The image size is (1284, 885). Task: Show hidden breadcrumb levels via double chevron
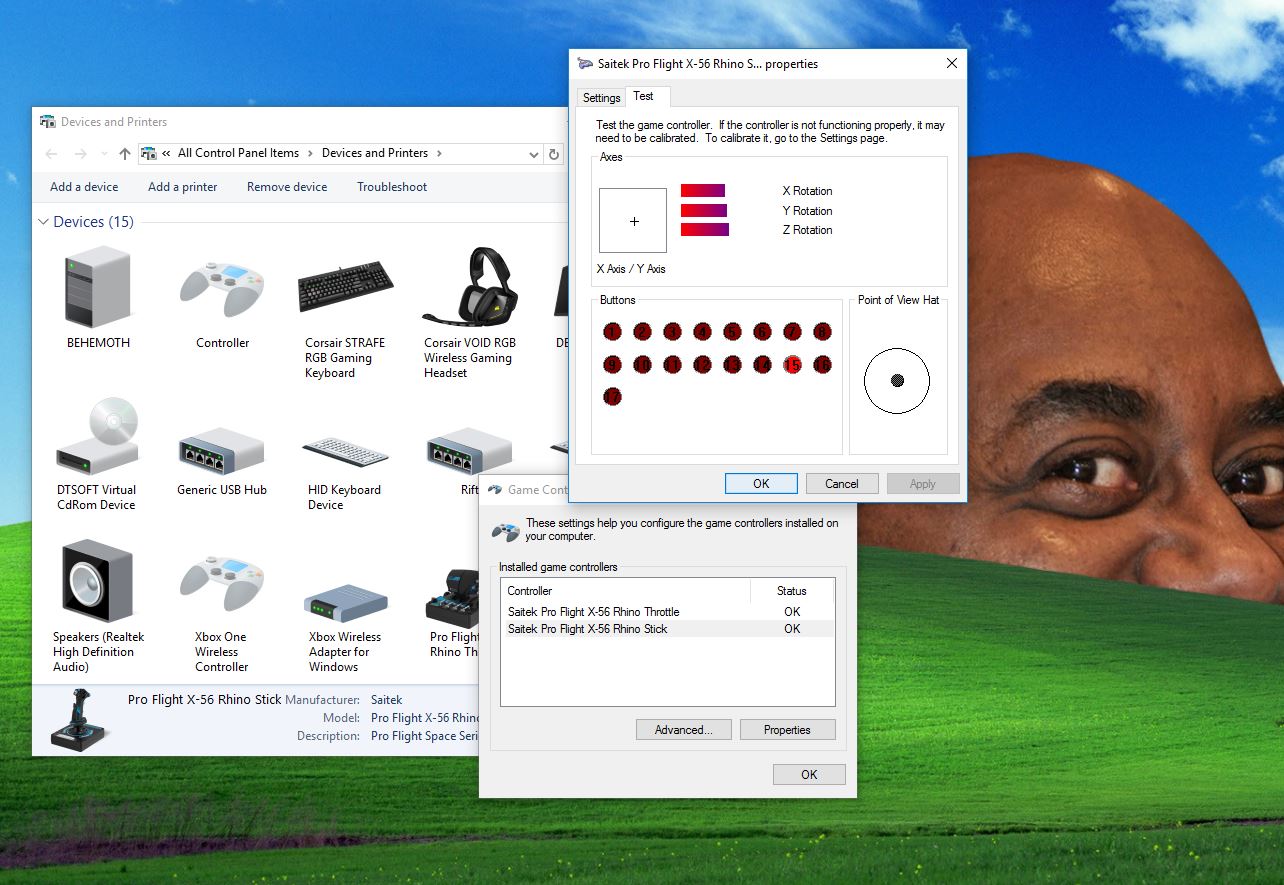coord(167,154)
